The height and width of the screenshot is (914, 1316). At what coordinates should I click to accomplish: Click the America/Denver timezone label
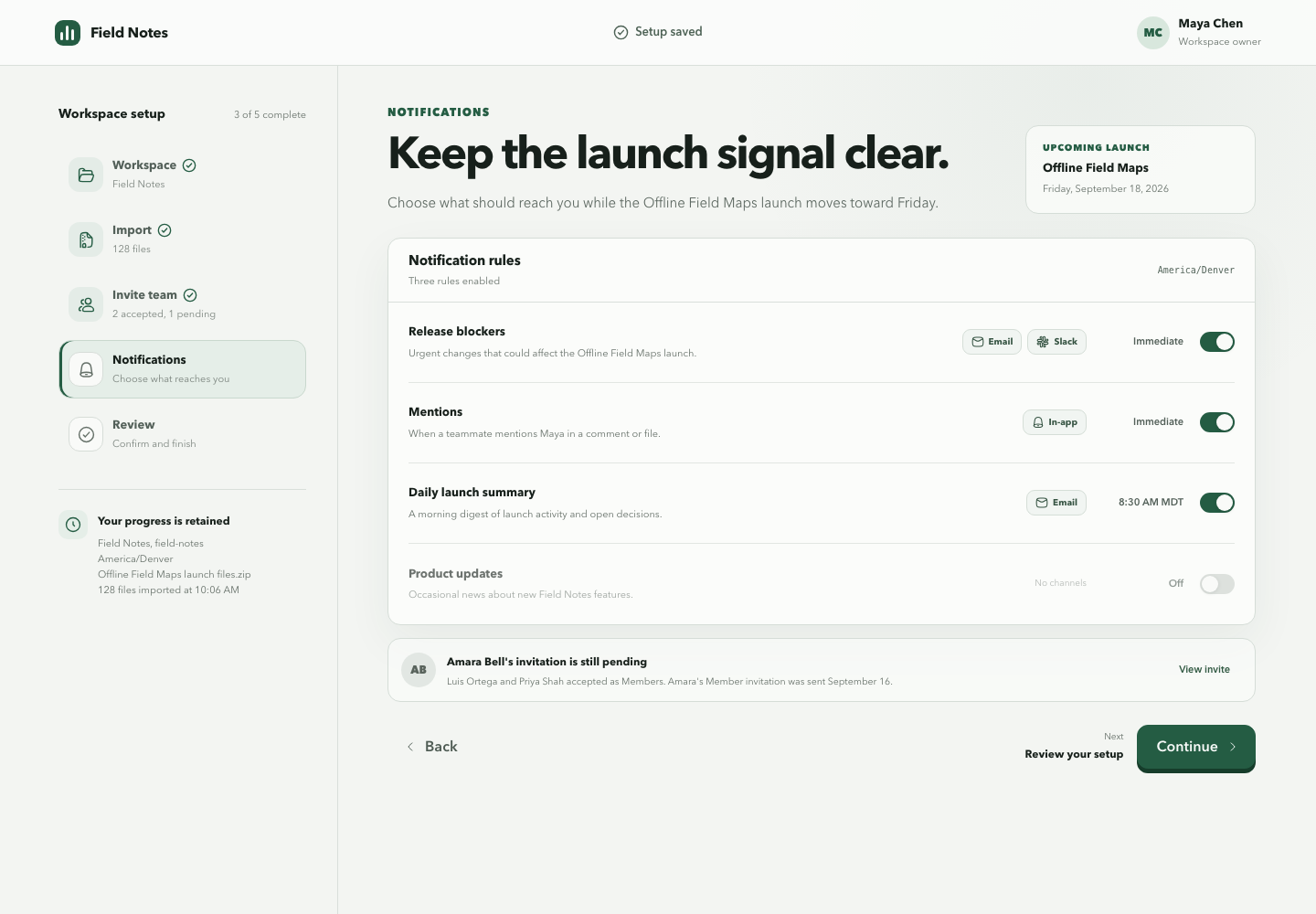click(x=1196, y=271)
